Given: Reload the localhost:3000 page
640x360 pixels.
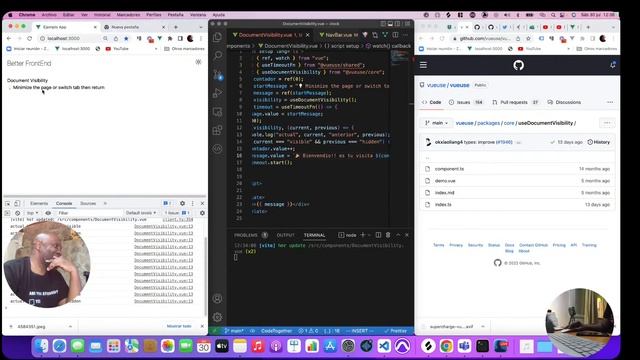Looking at the screenshot, I should [29, 38].
